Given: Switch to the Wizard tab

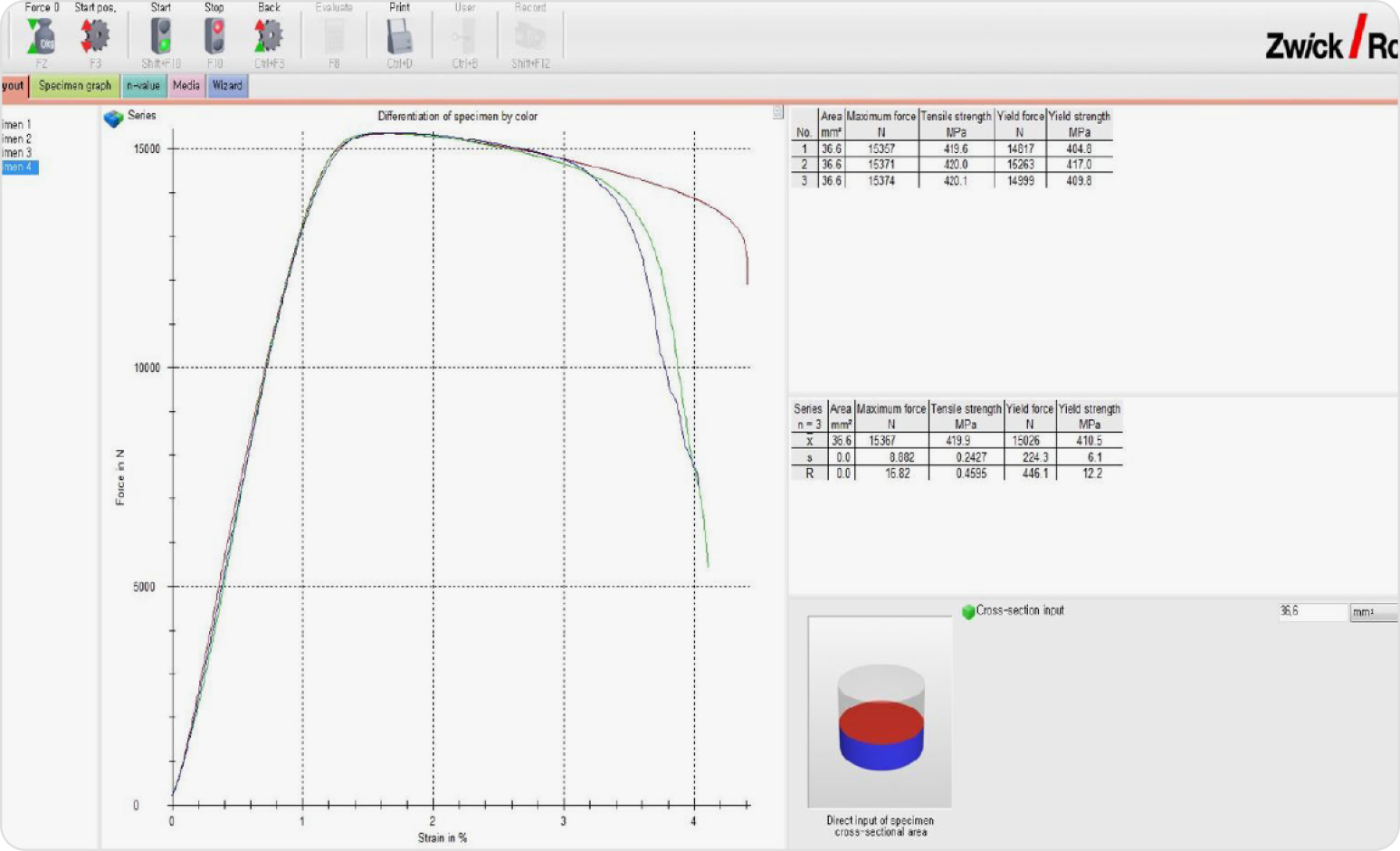Looking at the screenshot, I should (227, 86).
